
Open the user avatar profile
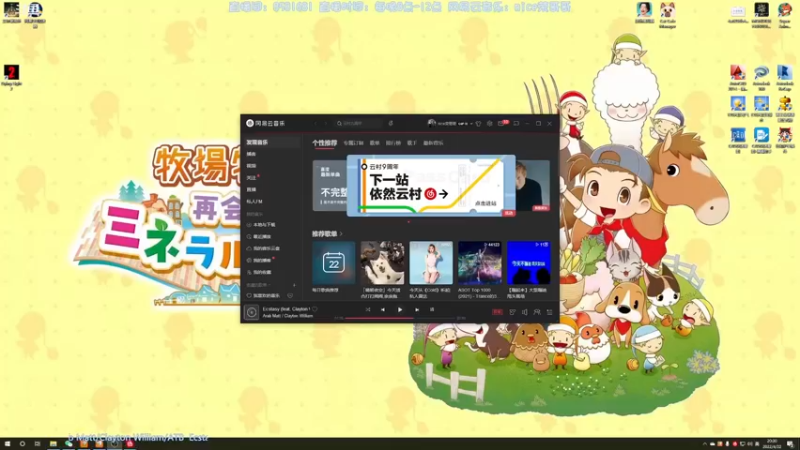coord(432,123)
